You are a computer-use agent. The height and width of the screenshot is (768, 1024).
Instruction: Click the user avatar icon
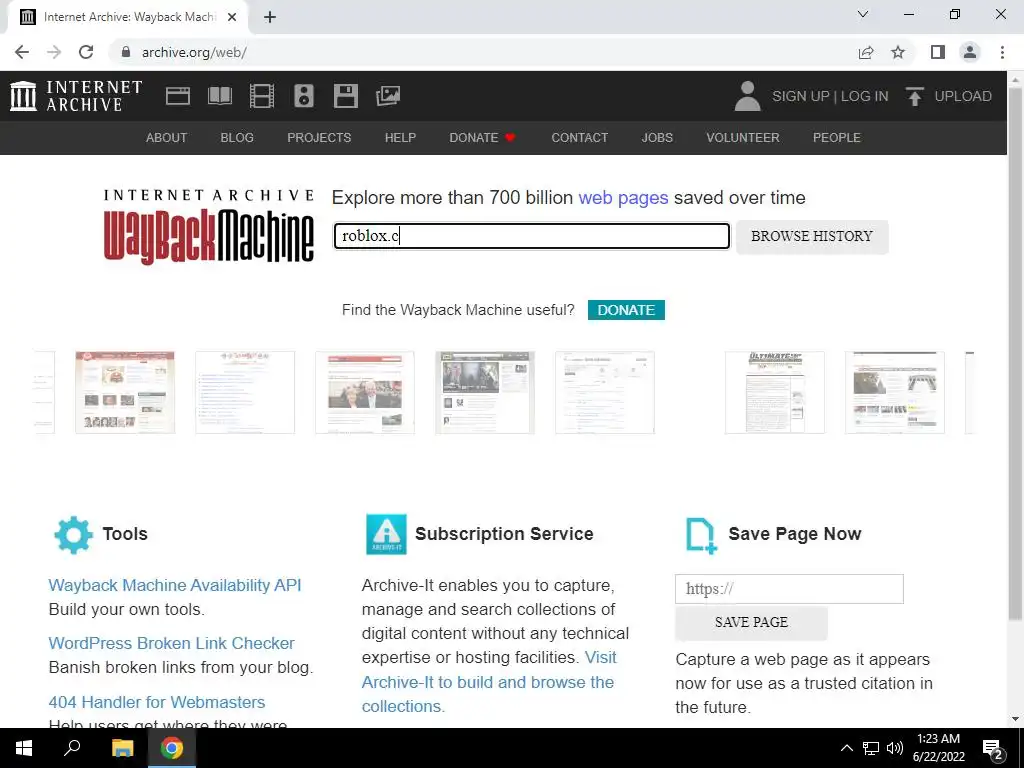(748, 96)
